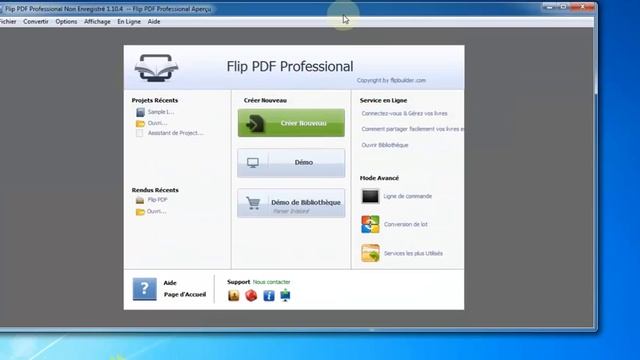Image resolution: width=640 pixels, height=360 pixels.
Task: Click Copyright by flipbuilder.com link
Action: point(391,80)
